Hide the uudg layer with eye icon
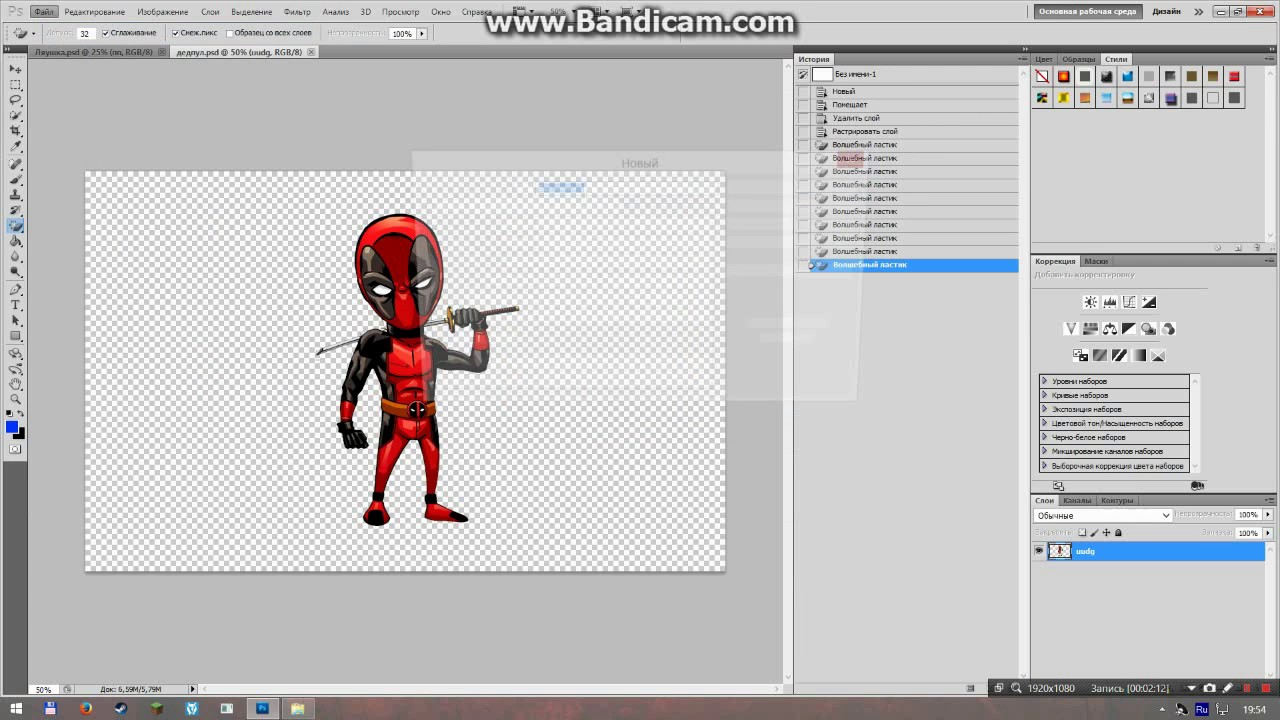This screenshot has height=720, width=1280. [1039, 551]
